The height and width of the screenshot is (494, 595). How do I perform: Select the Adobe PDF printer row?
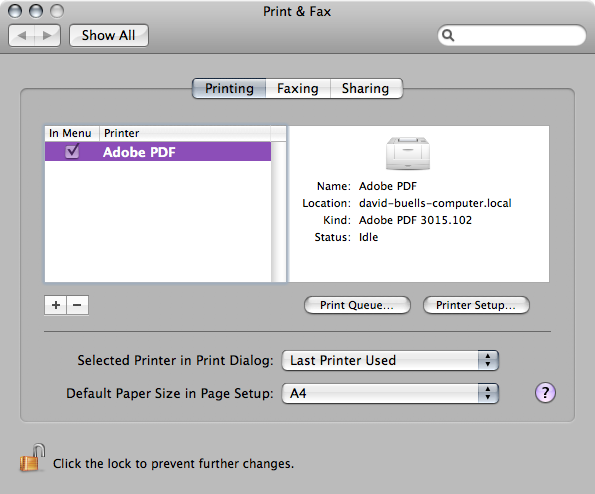(x=158, y=151)
